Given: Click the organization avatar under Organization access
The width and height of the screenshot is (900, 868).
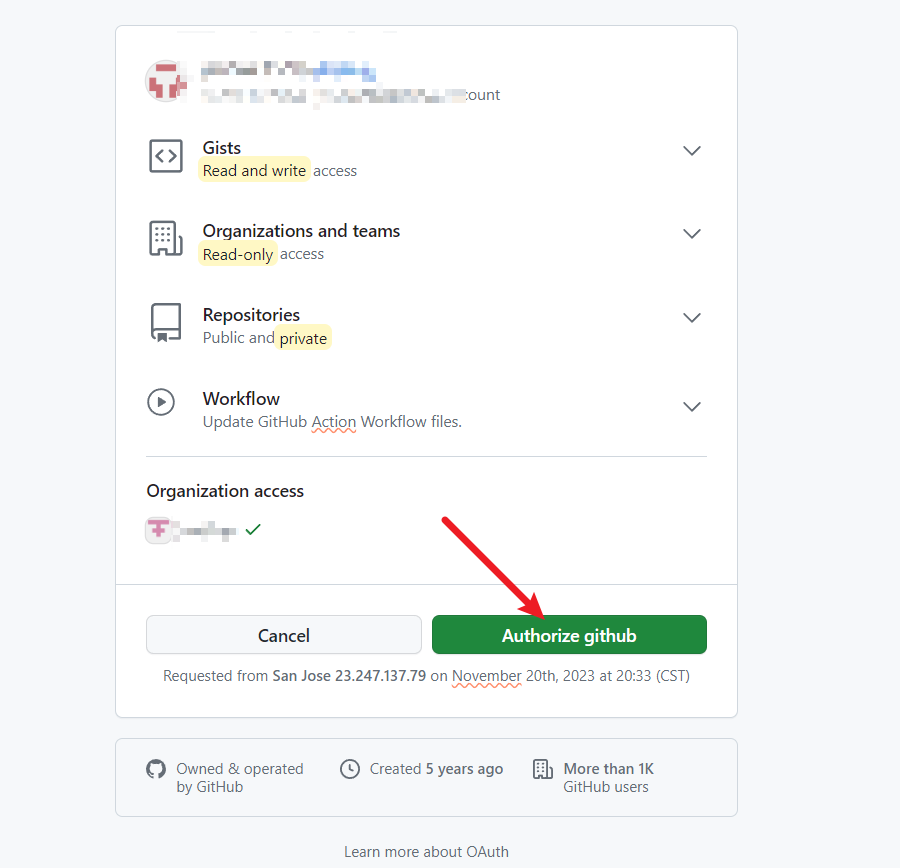Looking at the screenshot, I should (x=159, y=530).
